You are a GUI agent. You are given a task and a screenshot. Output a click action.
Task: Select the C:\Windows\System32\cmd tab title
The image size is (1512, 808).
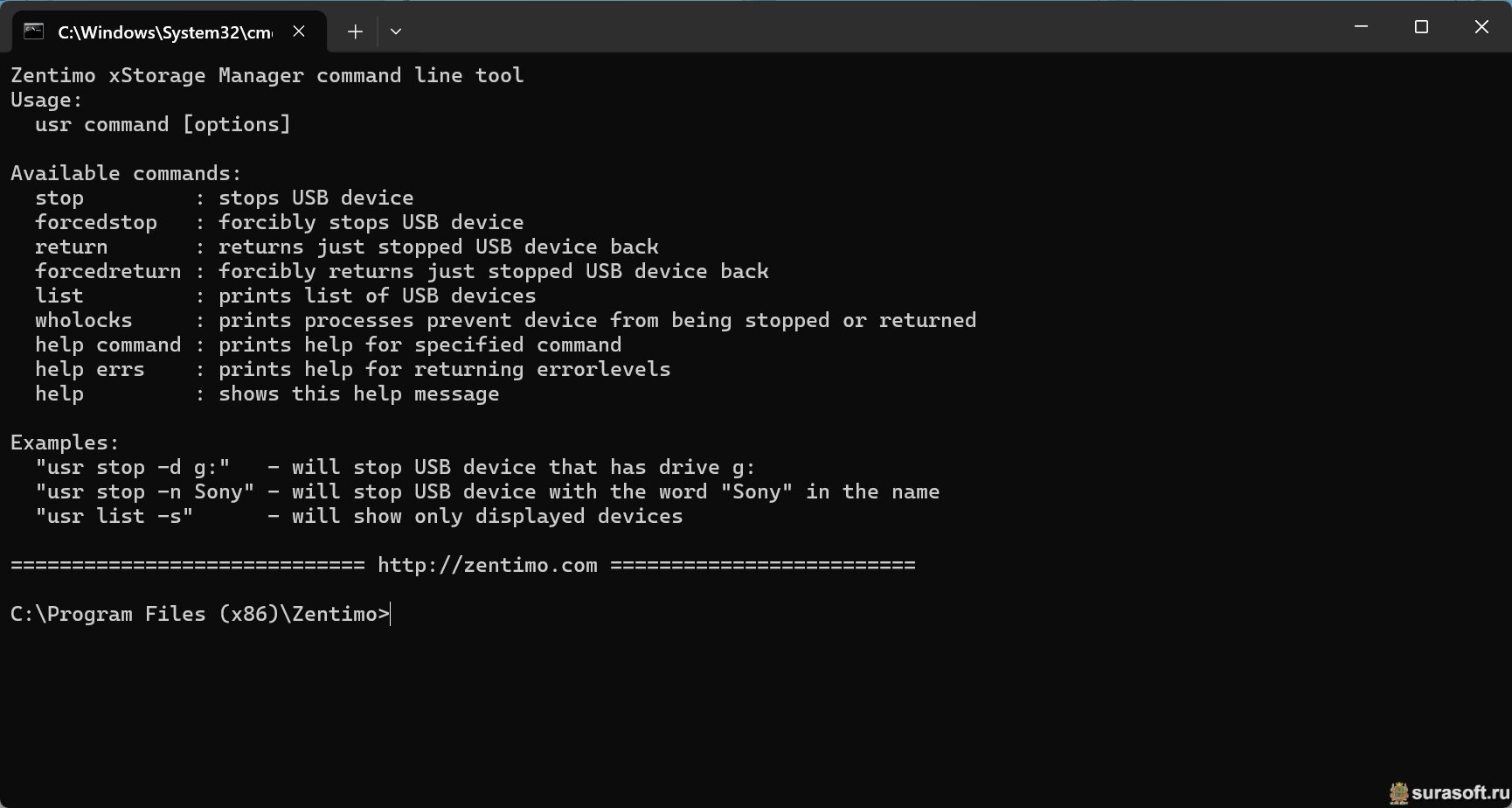pos(164,32)
